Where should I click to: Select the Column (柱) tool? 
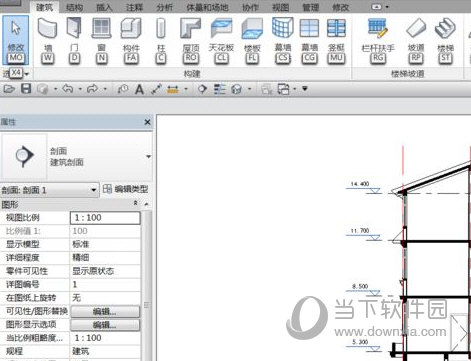(x=161, y=40)
